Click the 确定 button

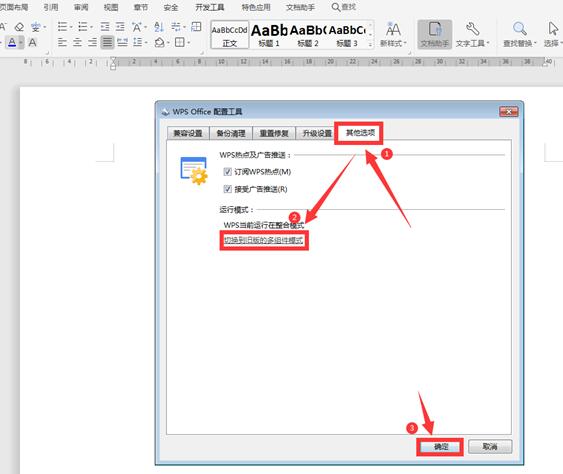[x=441, y=447]
